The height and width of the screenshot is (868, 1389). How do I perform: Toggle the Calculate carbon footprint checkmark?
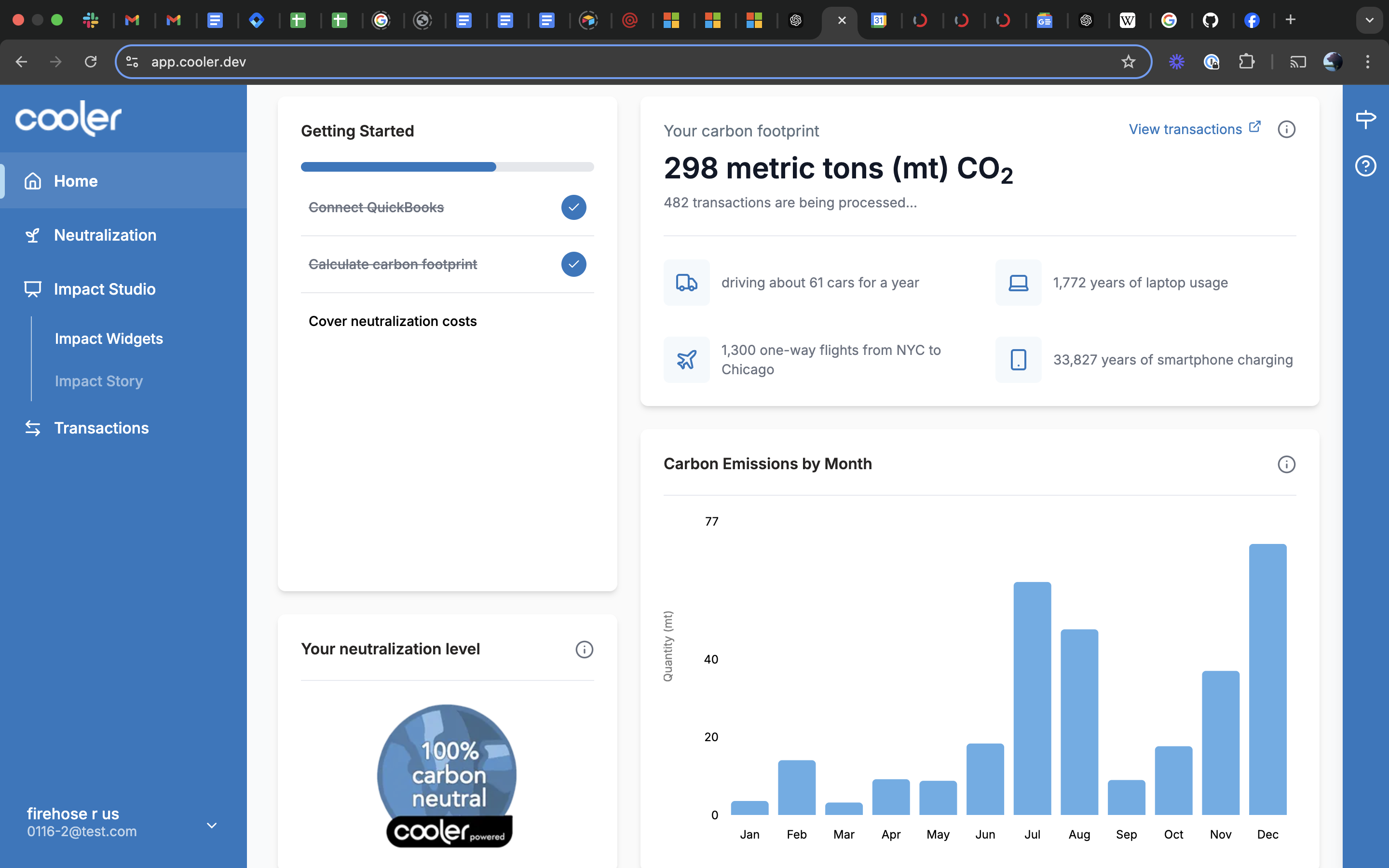573,264
